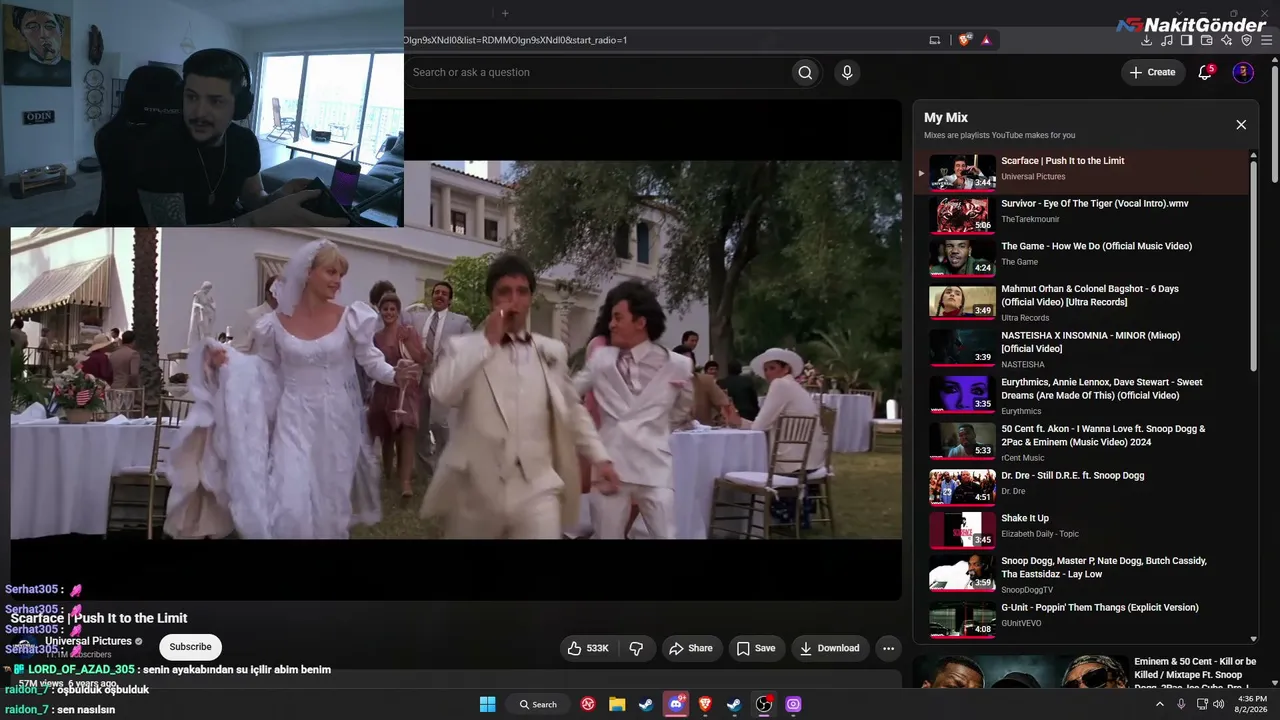The width and height of the screenshot is (1280, 720).
Task: Open the first Steam icon in taskbar
Action: click(x=646, y=704)
